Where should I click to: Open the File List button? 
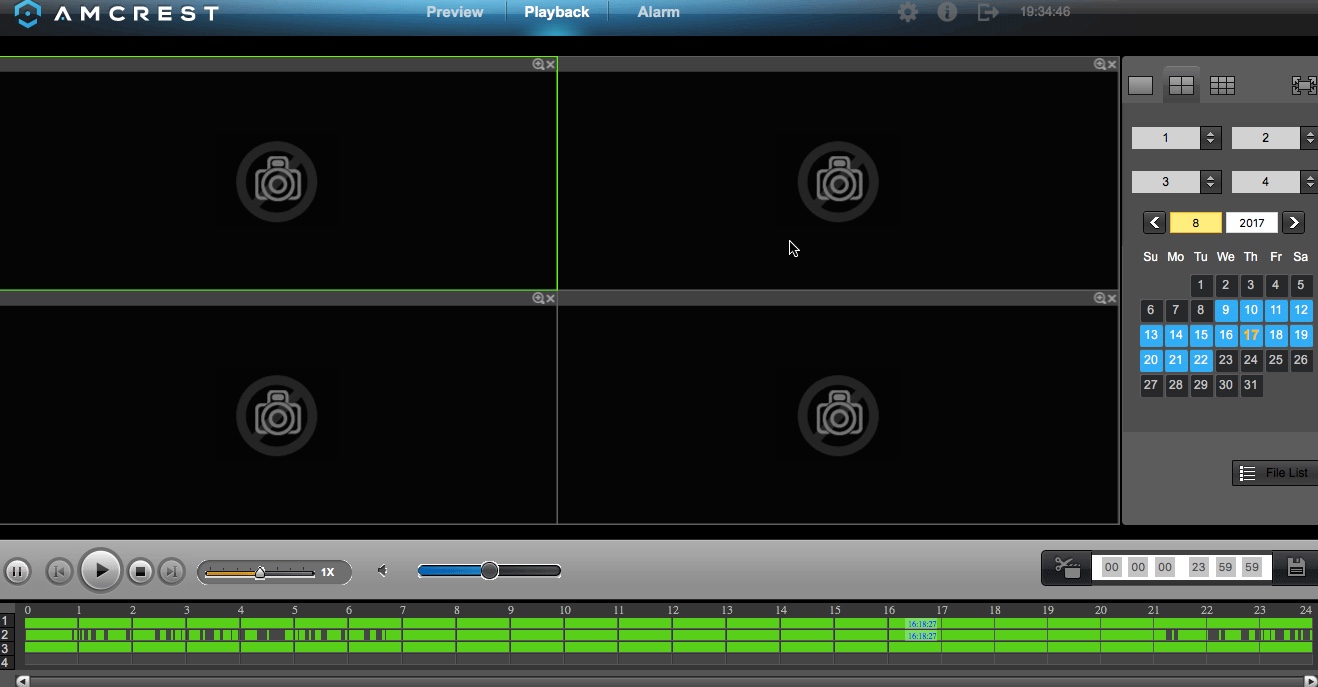[x=1275, y=473]
